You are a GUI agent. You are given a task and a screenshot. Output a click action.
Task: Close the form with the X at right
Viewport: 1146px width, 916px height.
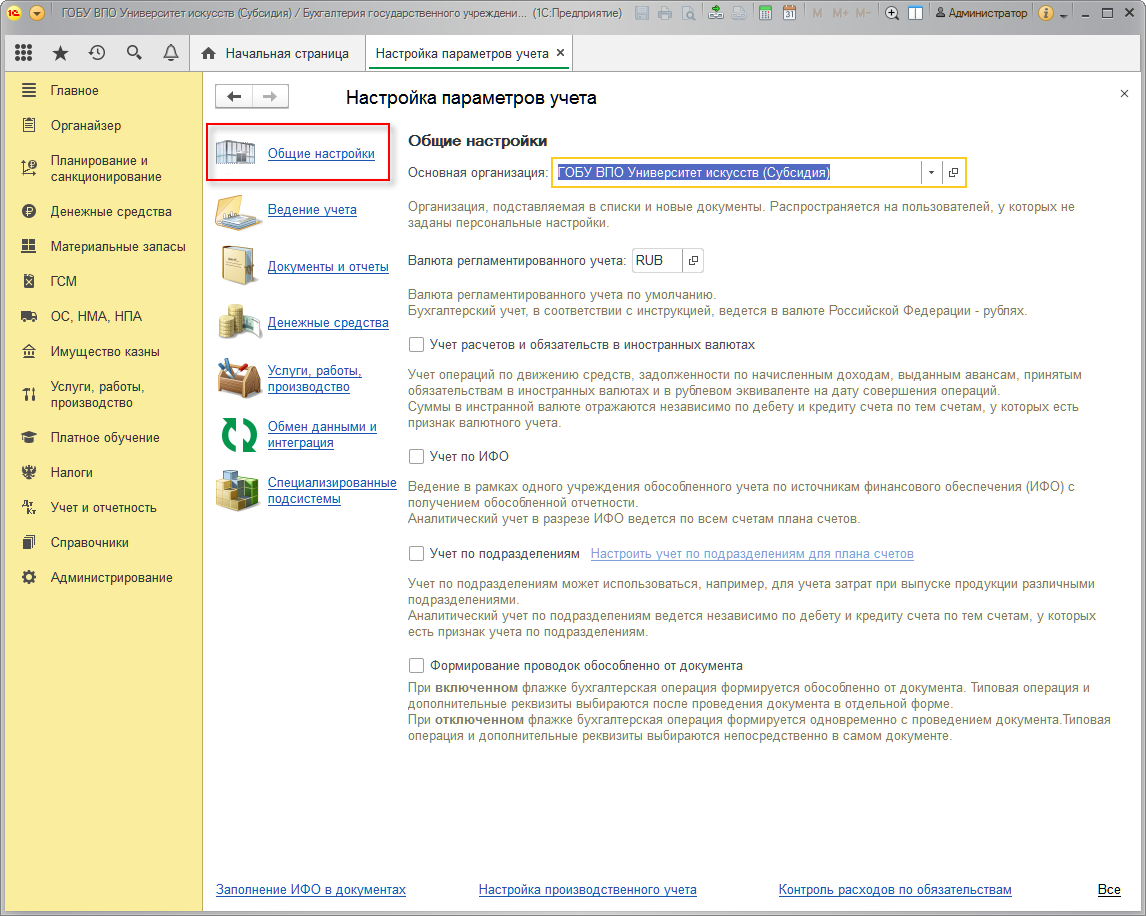tap(1124, 94)
